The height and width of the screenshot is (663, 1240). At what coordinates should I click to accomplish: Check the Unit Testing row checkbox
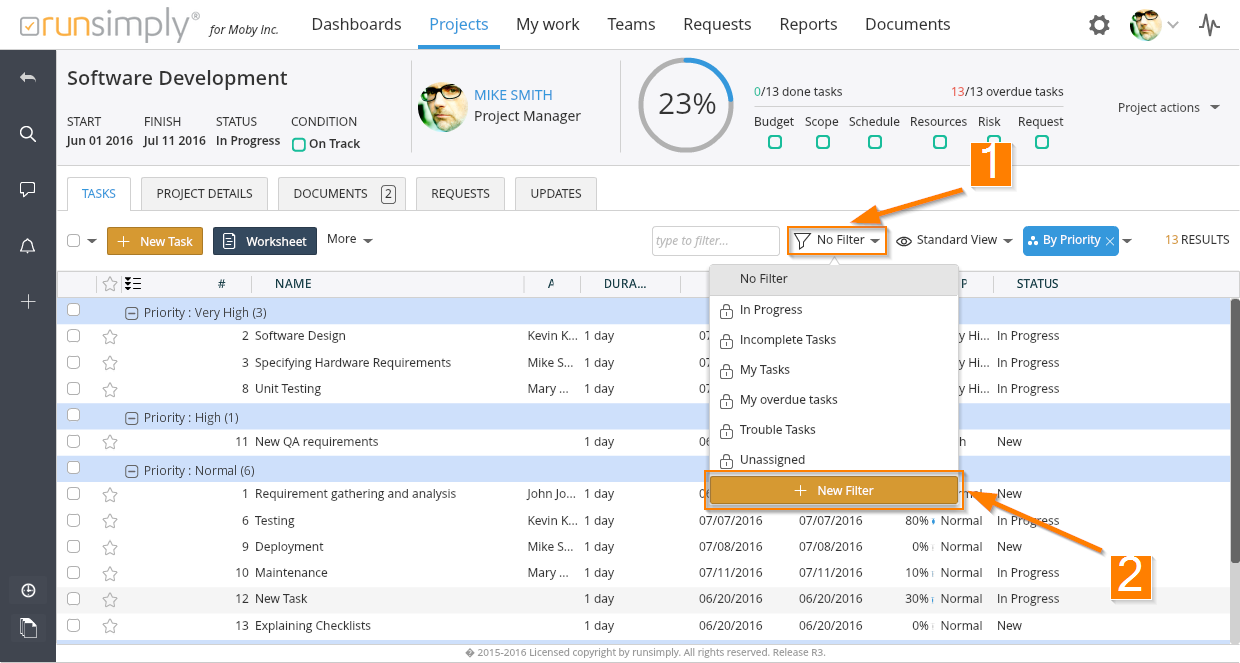point(73,389)
